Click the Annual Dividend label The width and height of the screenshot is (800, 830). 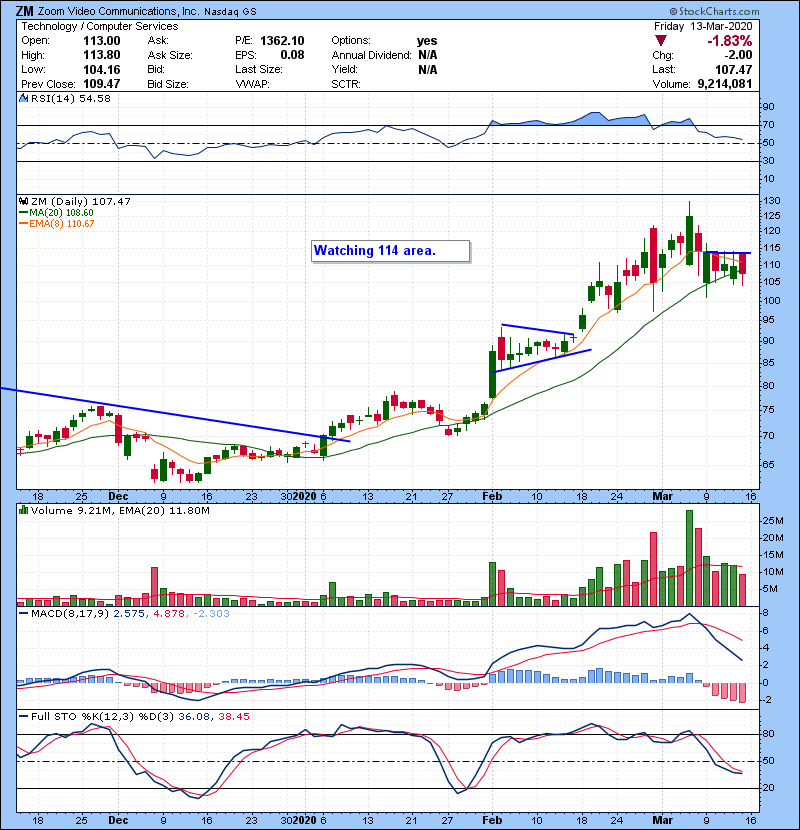tap(372, 55)
